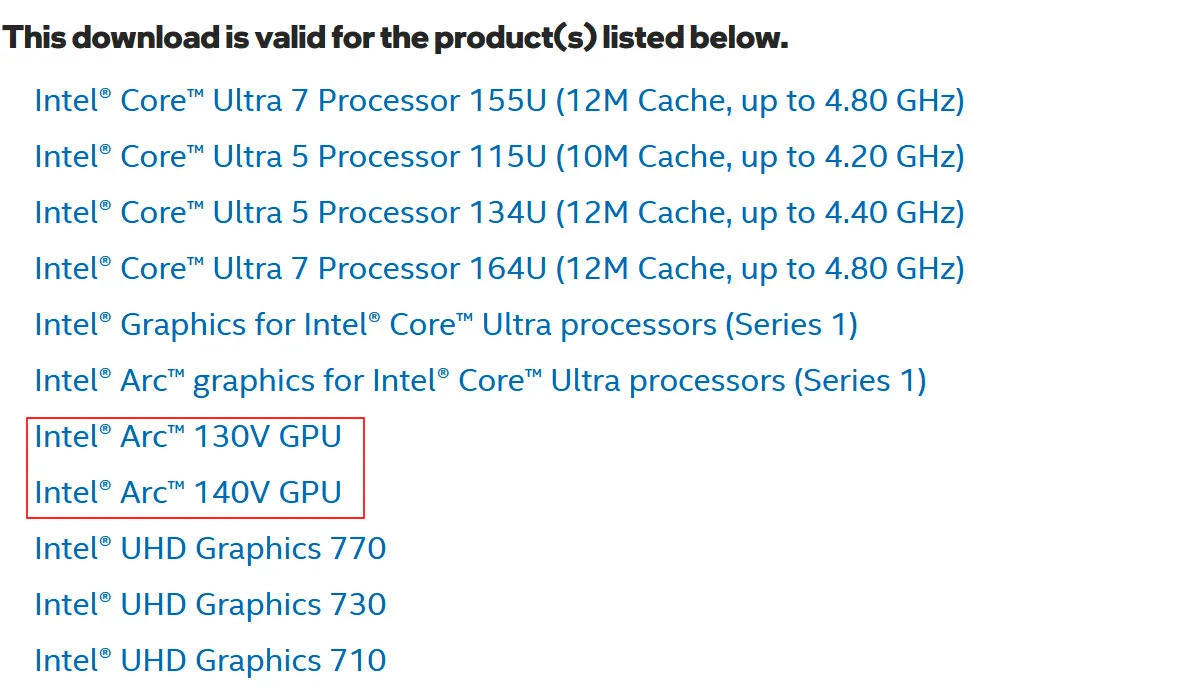This screenshot has height=700, width=1200.
Task: Pick the second GPU inside the red highlighted box
Action: click(188, 493)
